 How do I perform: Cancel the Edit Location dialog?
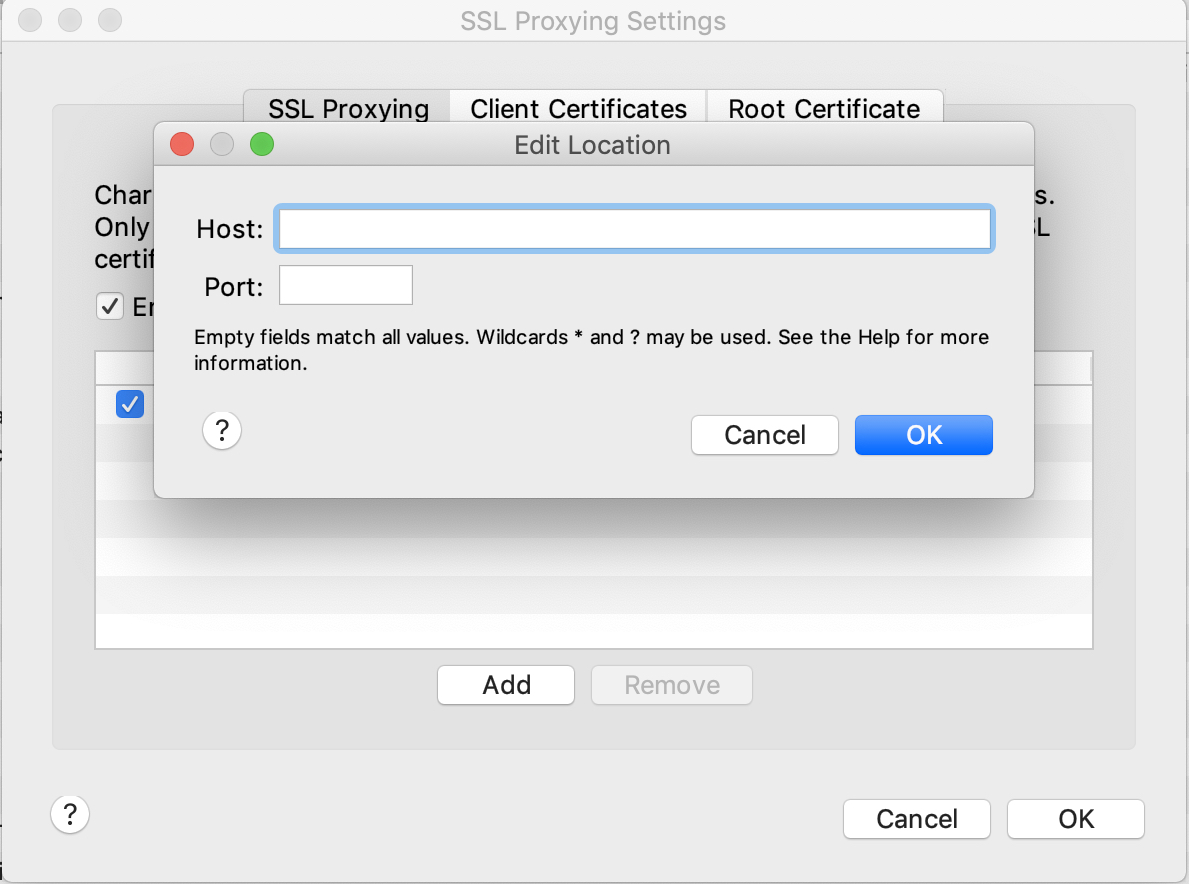[764, 435]
